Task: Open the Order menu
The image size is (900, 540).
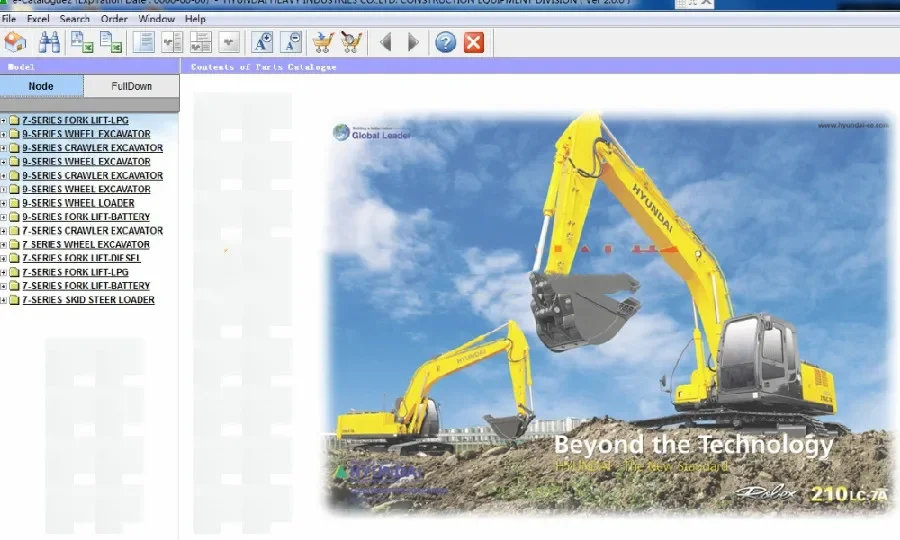Action: (x=114, y=19)
